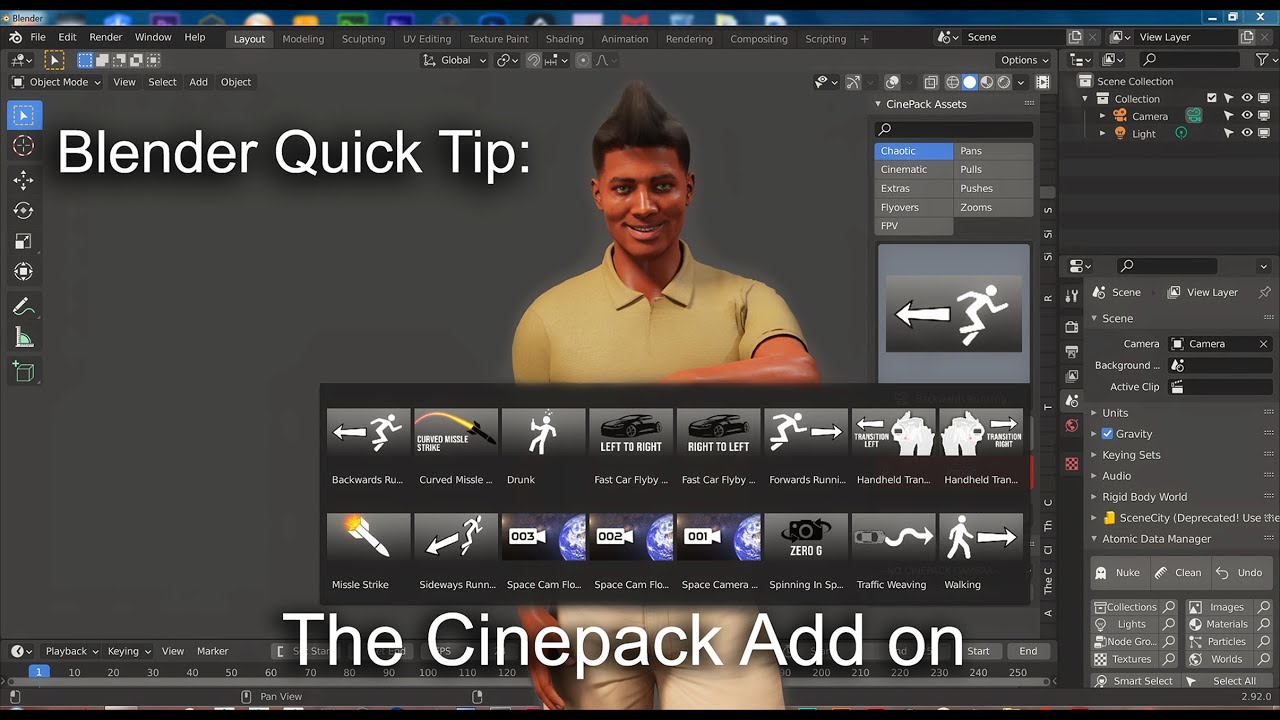Select the Cursor tool
The height and width of the screenshot is (720, 1280).
point(24,146)
